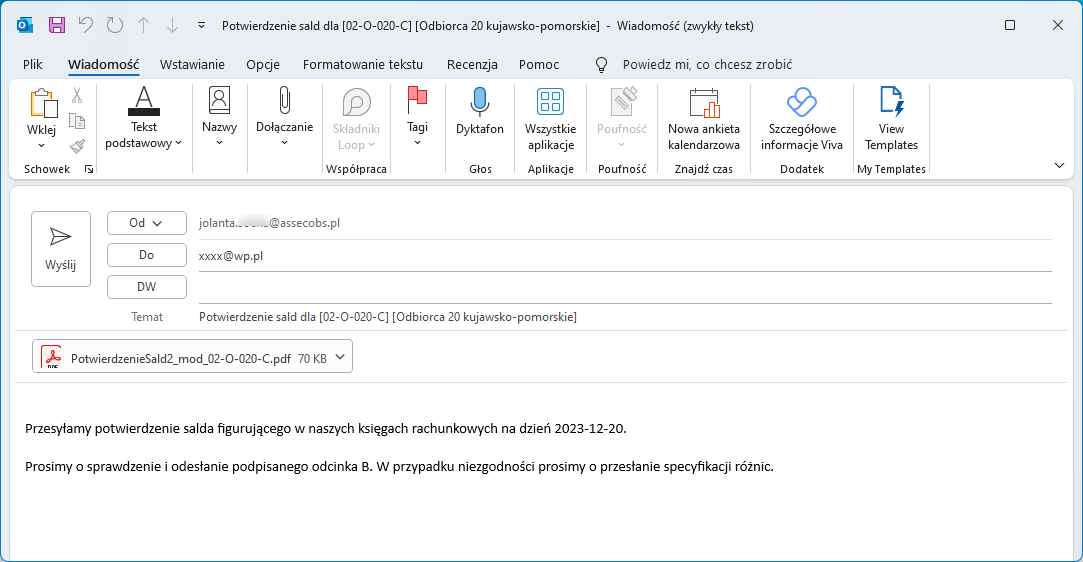
Task: Close the message window
Action: [x=1057, y=26]
